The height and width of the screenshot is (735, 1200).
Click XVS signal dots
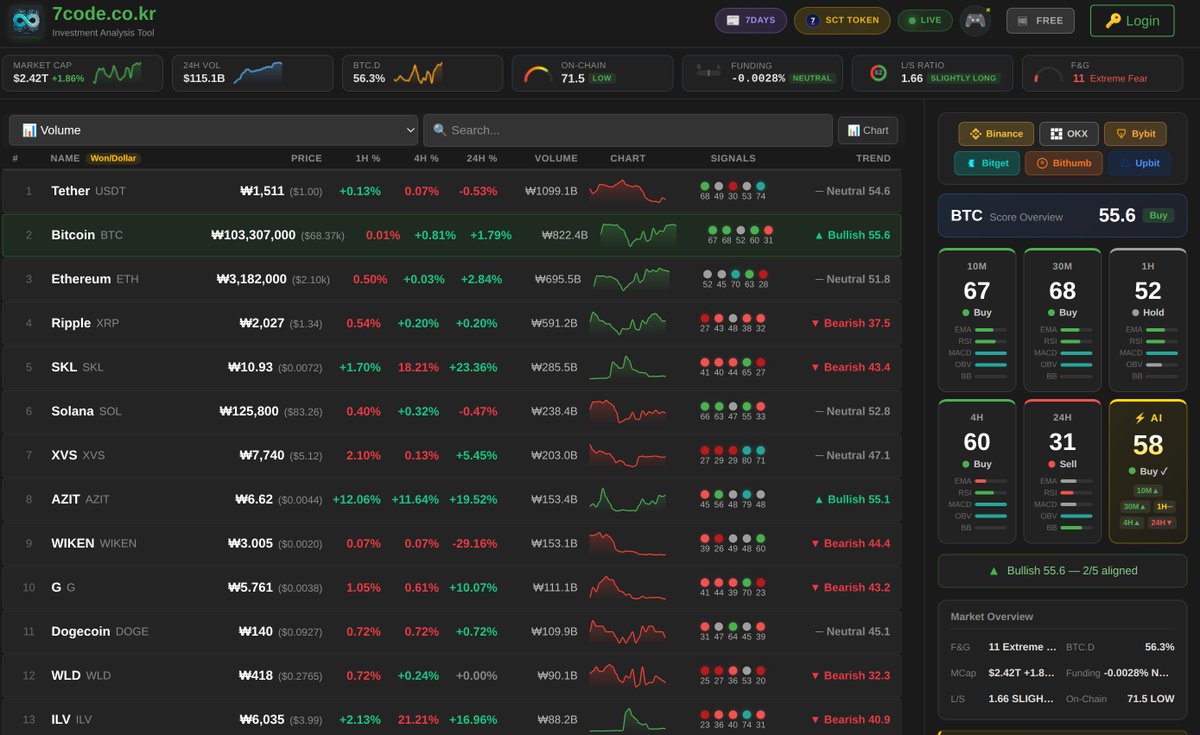733,455
